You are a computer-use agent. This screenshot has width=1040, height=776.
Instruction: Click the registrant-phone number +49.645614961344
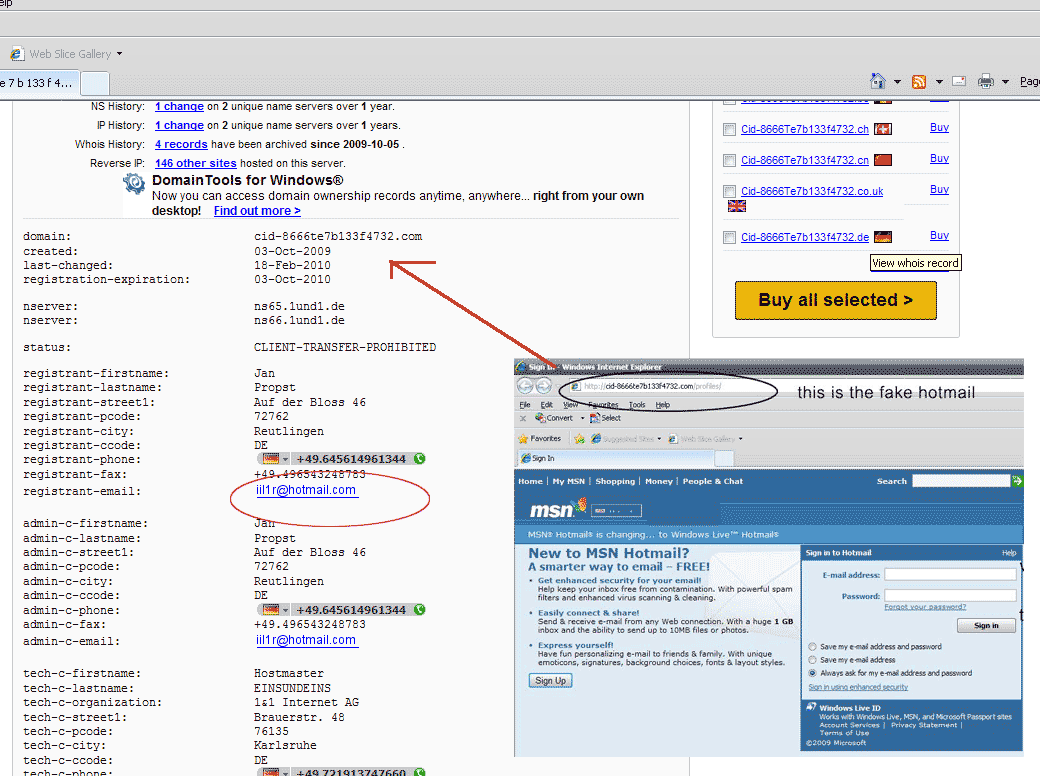(x=351, y=459)
